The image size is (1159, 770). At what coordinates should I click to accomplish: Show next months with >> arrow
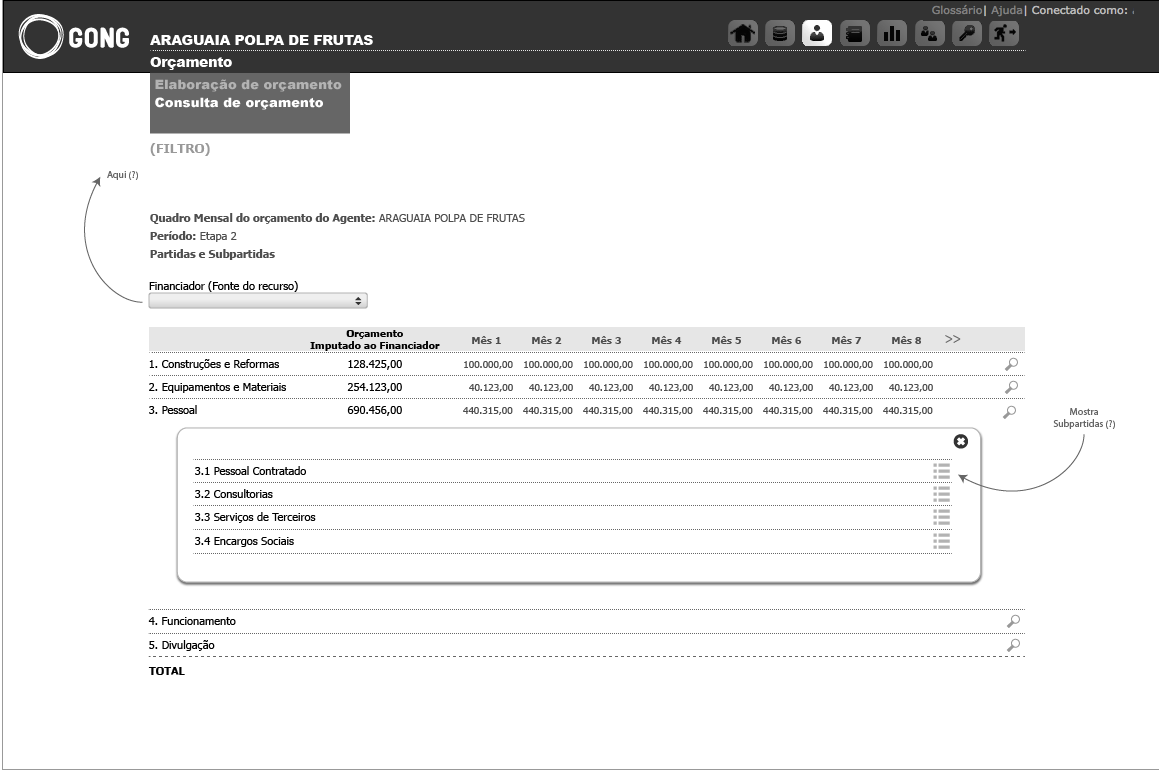tap(953, 339)
